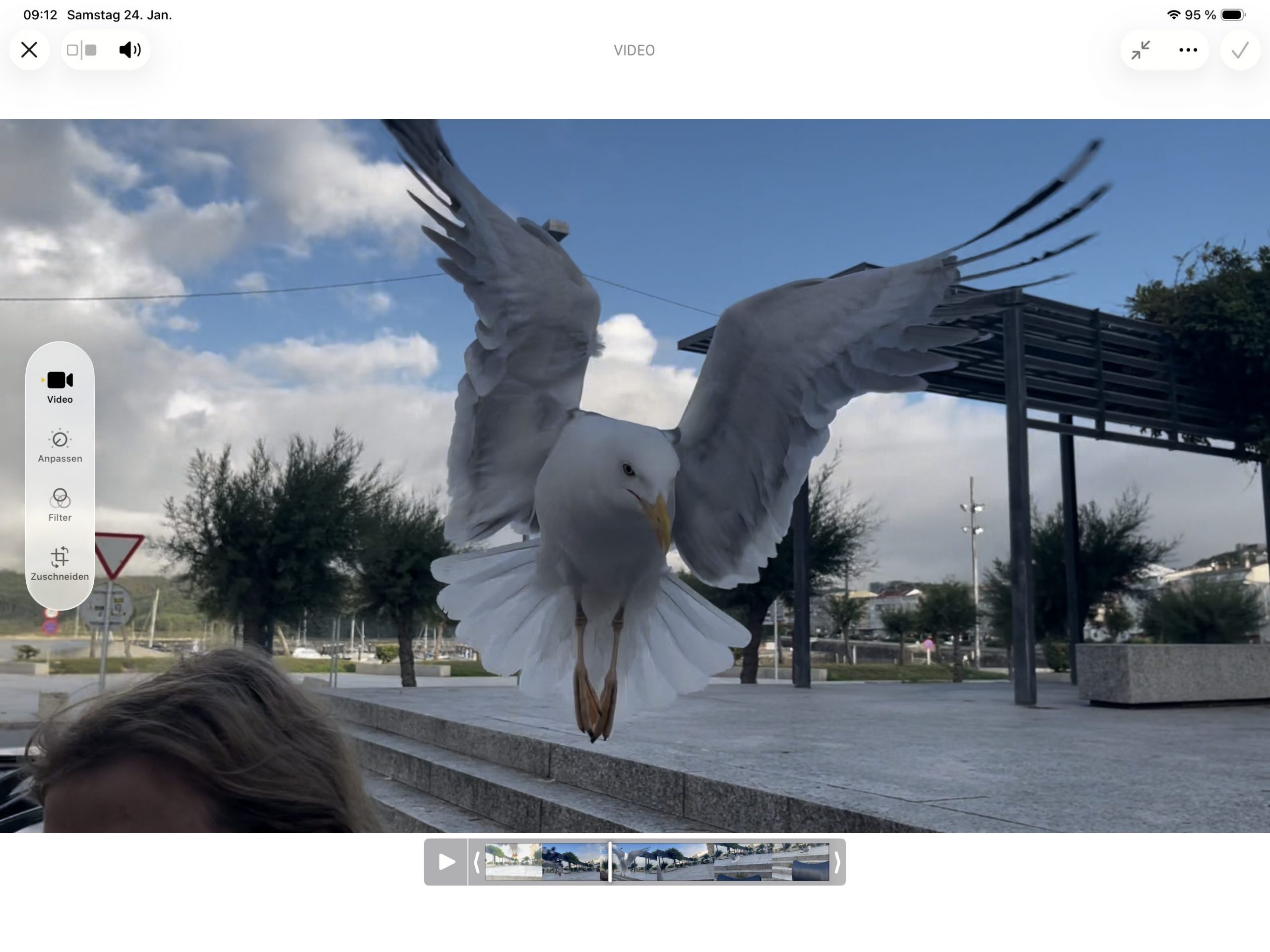Close the video editor with X

pyautogui.click(x=29, y=50)
